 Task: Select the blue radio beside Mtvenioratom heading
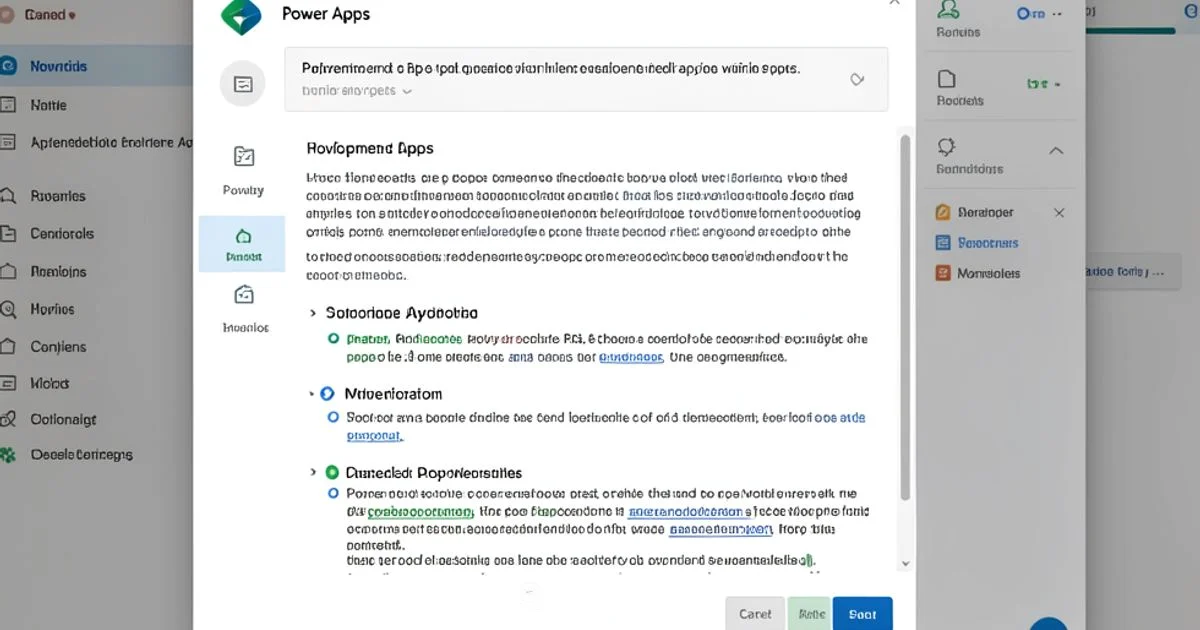pyautogui.click(x=327, y=394)
